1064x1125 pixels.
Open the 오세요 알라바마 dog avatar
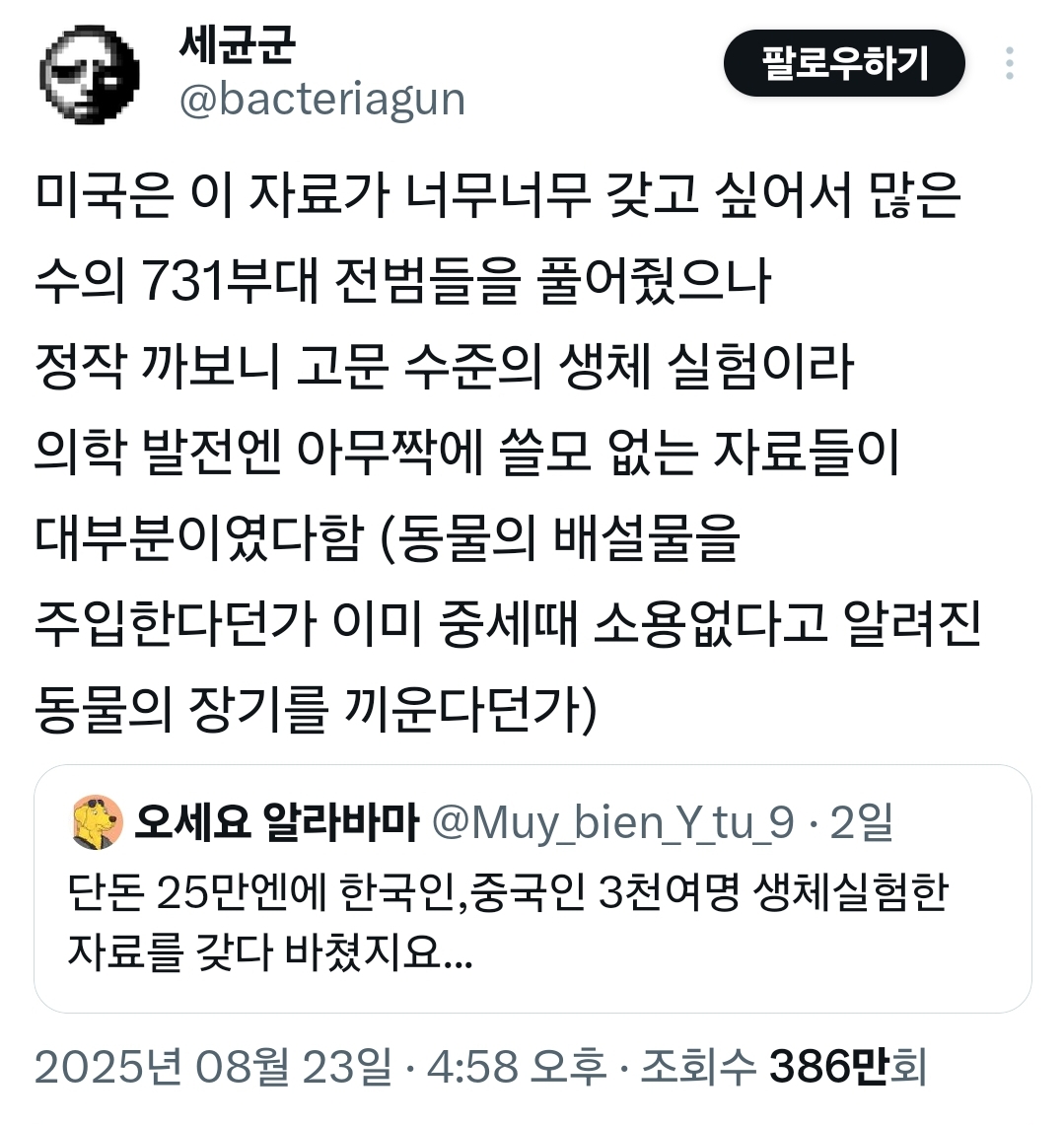[x=98, y=822]
